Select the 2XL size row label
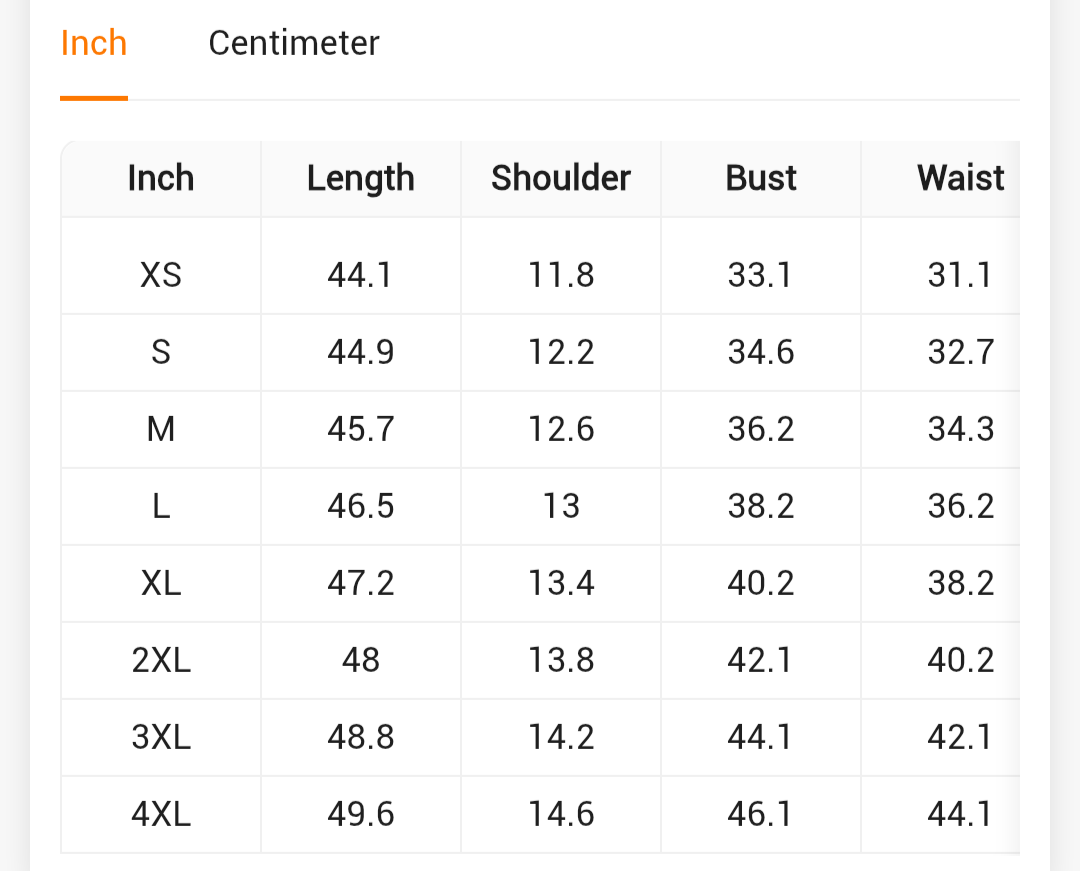 161,660
